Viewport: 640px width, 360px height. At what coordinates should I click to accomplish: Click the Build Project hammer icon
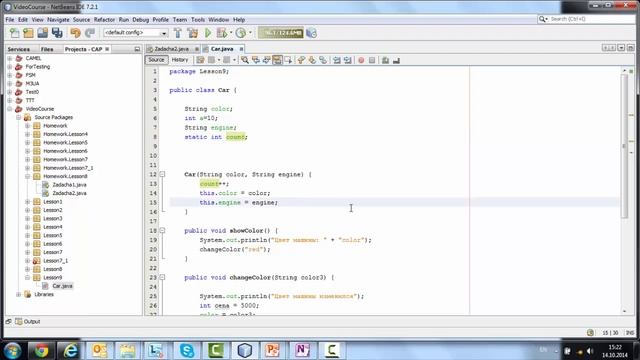click(178, 33)
